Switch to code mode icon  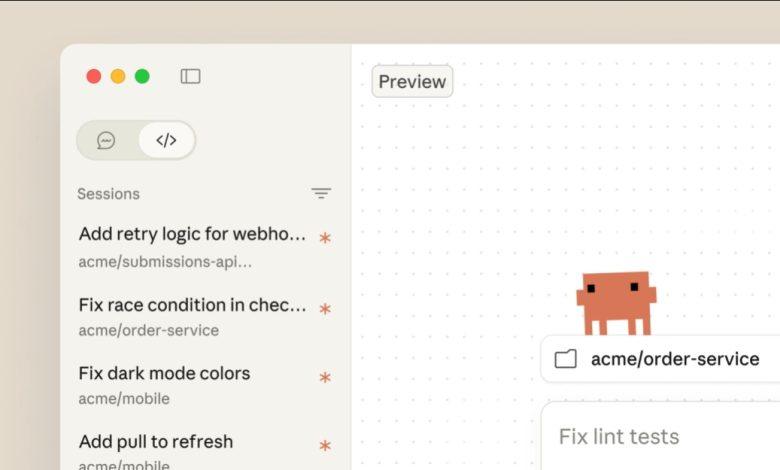pos(166,141)
